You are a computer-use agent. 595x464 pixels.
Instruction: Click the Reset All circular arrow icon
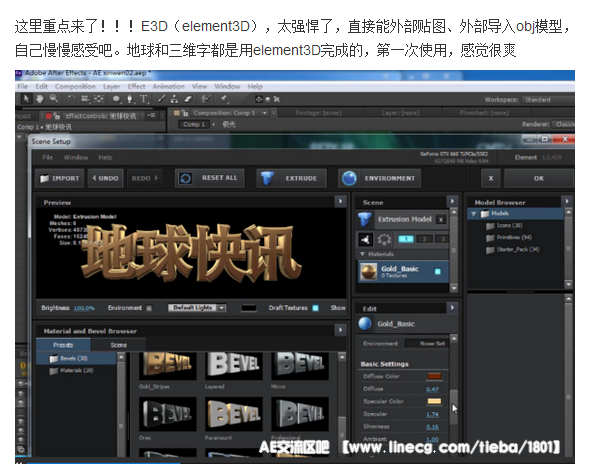tap(186, 178)
